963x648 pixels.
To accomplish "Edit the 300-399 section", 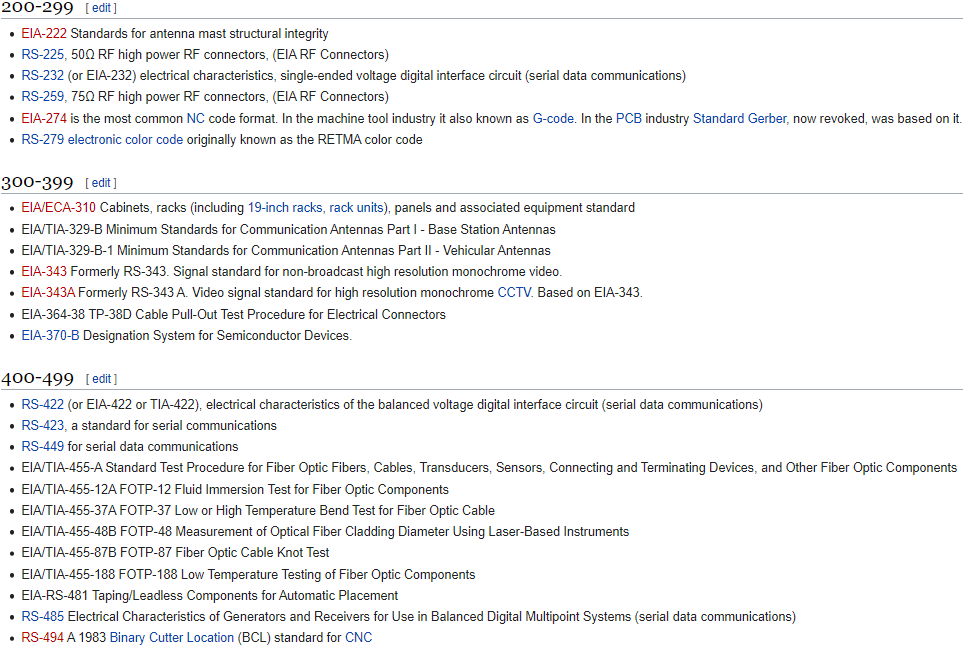I will [x=101, y=183].
